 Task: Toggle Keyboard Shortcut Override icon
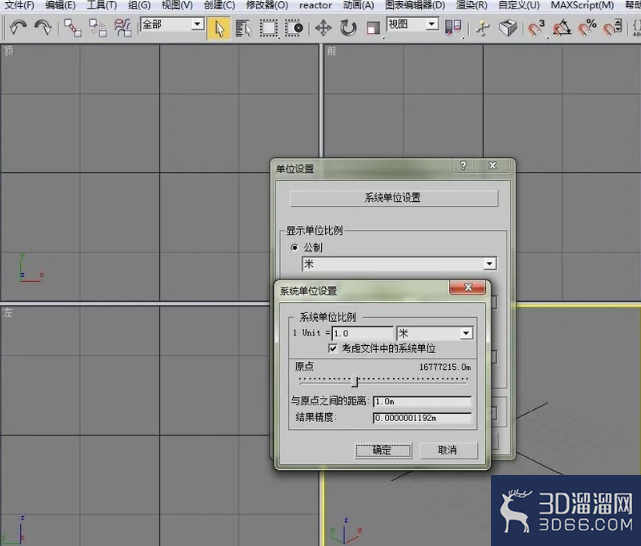(508, 28)
